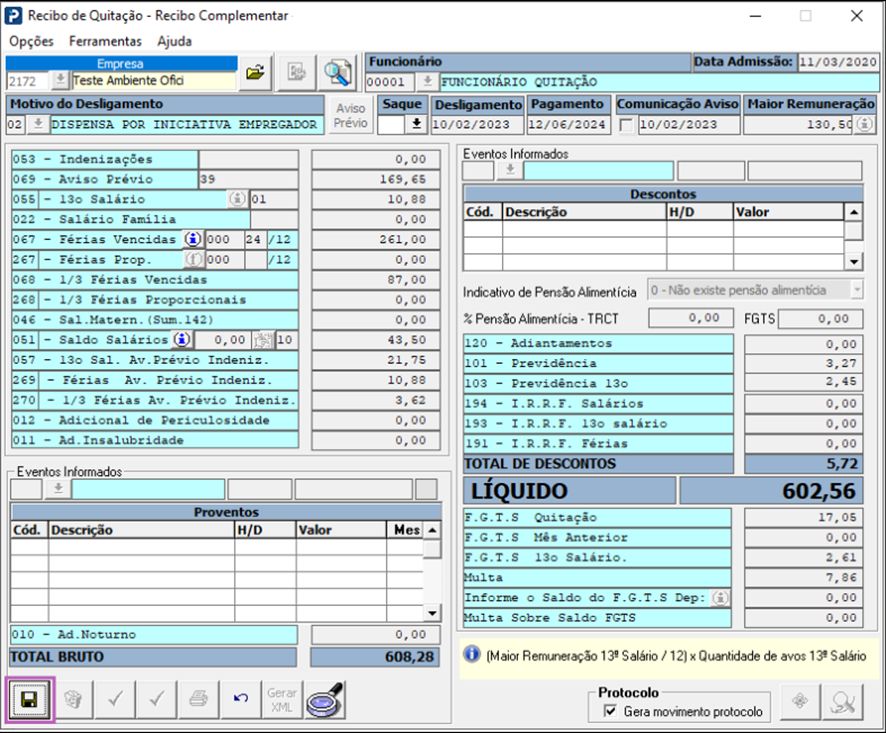Click the magnifier document search icon
886x733 pixels.
pyautogui.click(x=338, y=72)
